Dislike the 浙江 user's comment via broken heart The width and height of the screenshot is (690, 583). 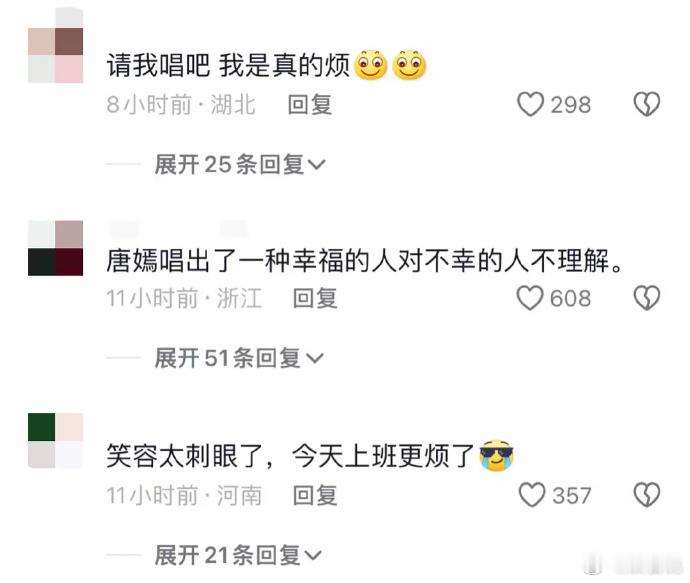coord(646,298)
